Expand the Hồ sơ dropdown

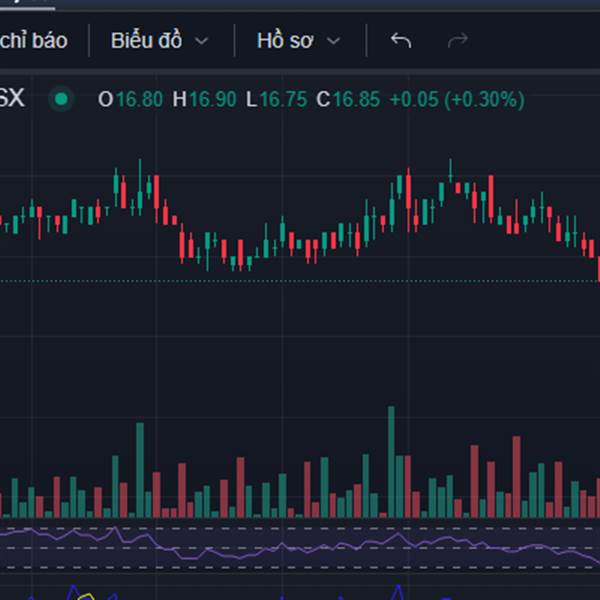[298, 41]
